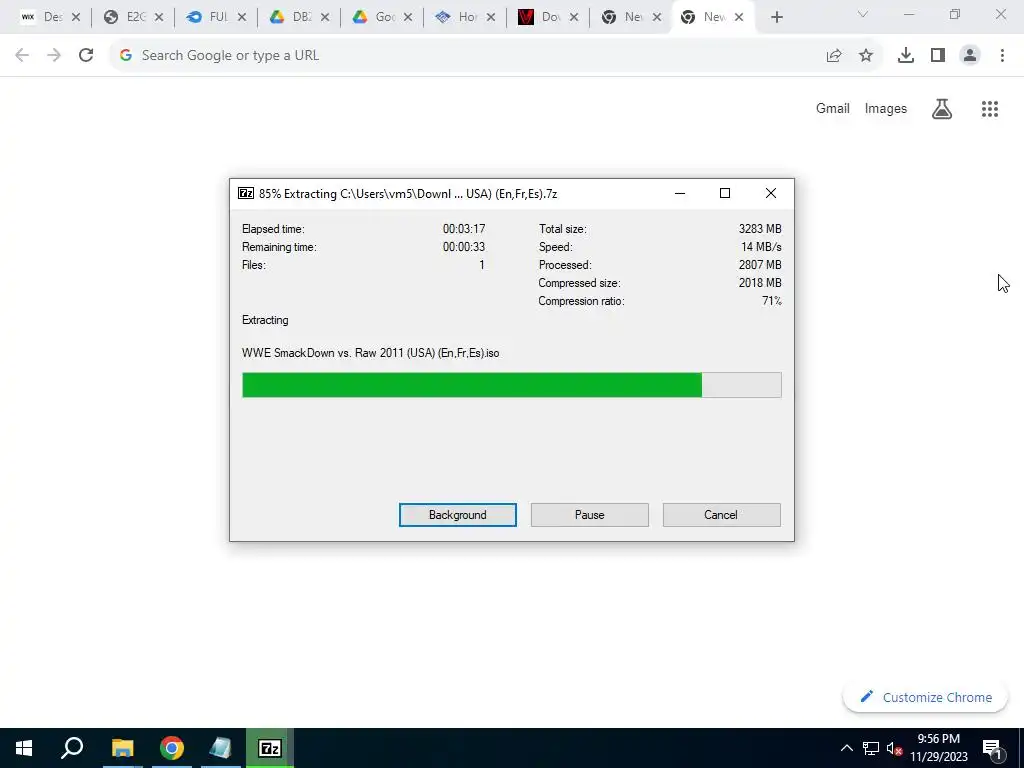
Task: Close the 'Dov' tab
Action: point(574,17)
